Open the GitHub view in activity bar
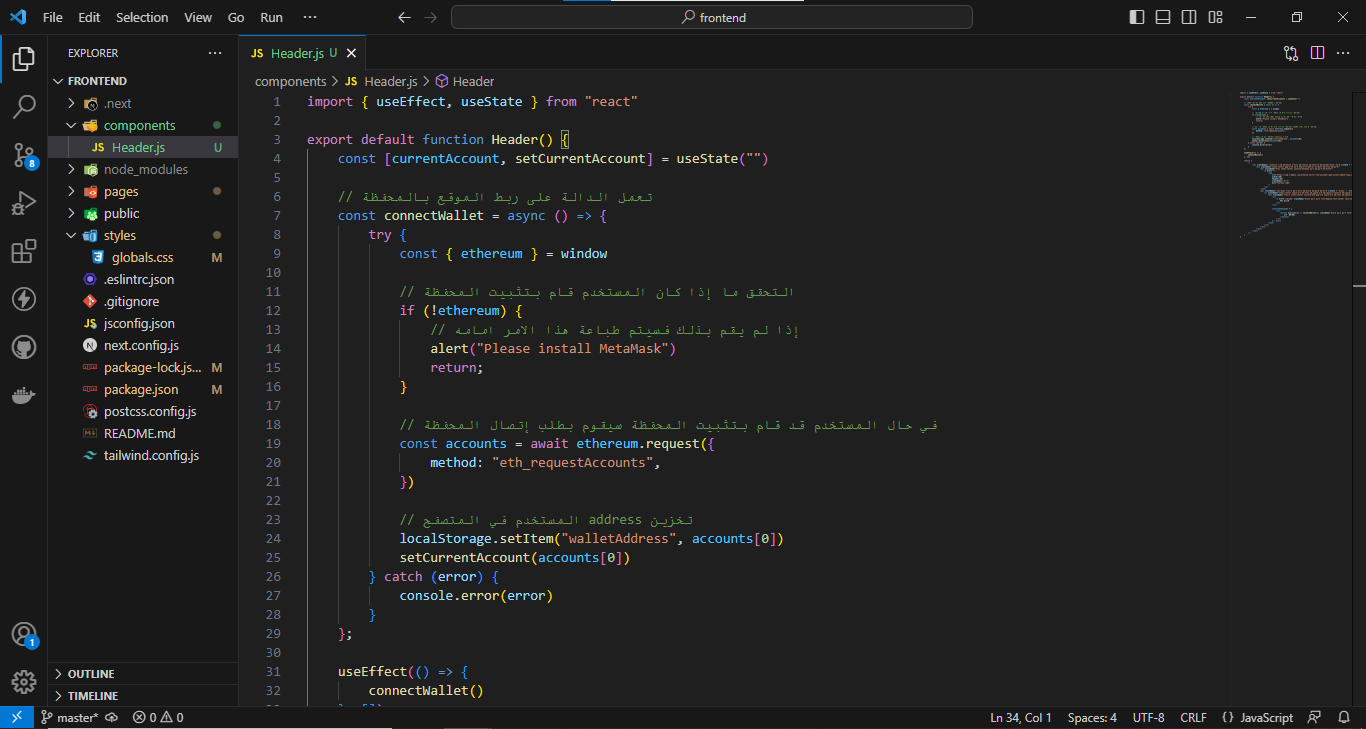Screen dimensions: 1366x729 click(24, 347)
